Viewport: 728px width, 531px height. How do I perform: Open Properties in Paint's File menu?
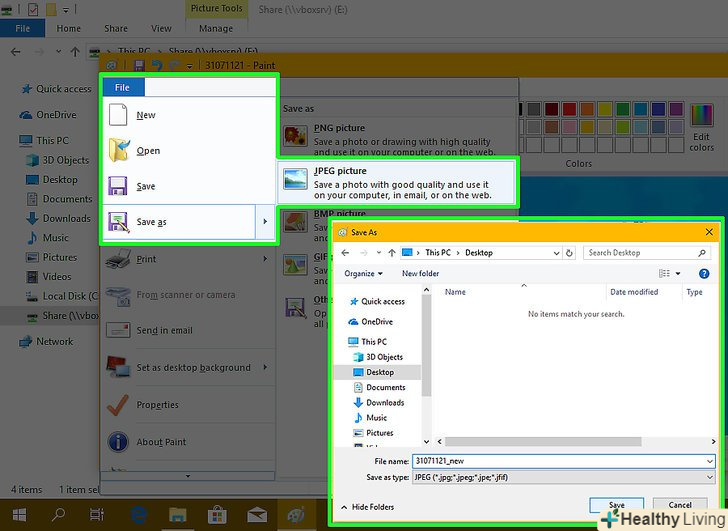click(188, 405)
